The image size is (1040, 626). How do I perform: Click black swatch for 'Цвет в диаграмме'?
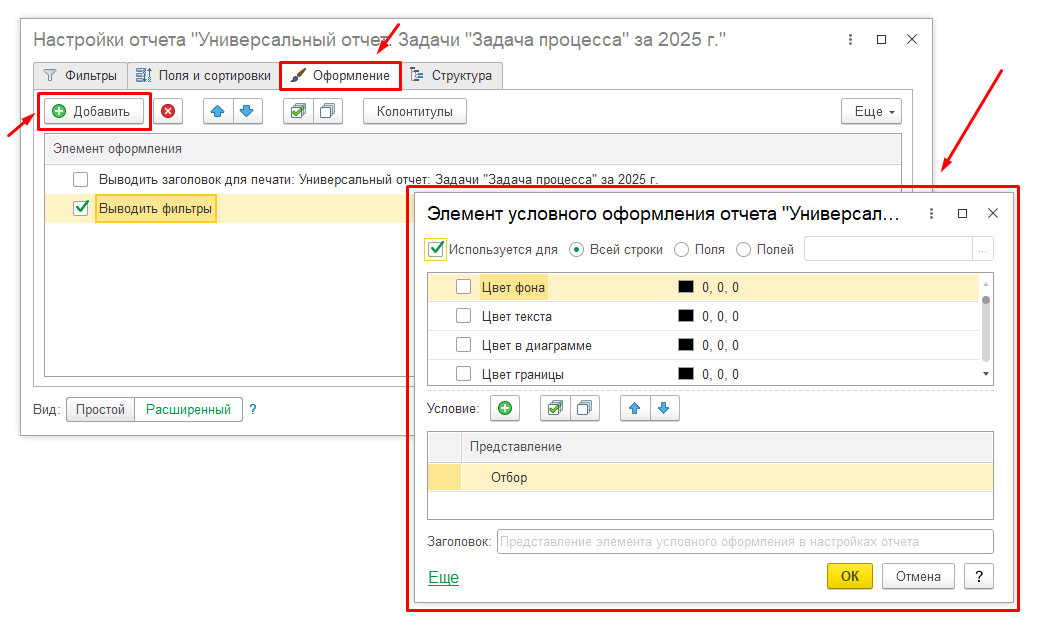coord(686,345)
